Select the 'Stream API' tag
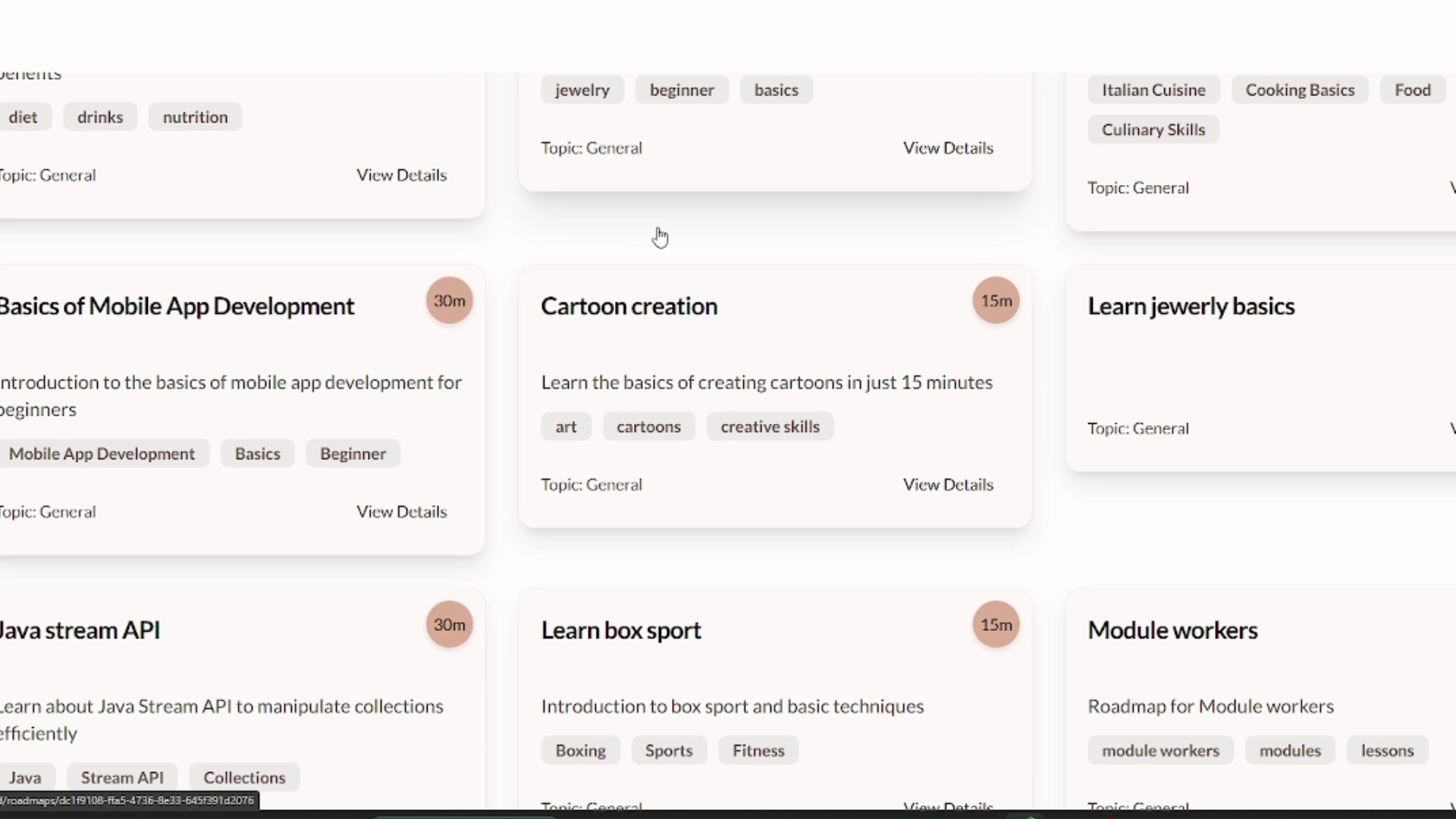The image size is (1456, 819). (122, 777)
